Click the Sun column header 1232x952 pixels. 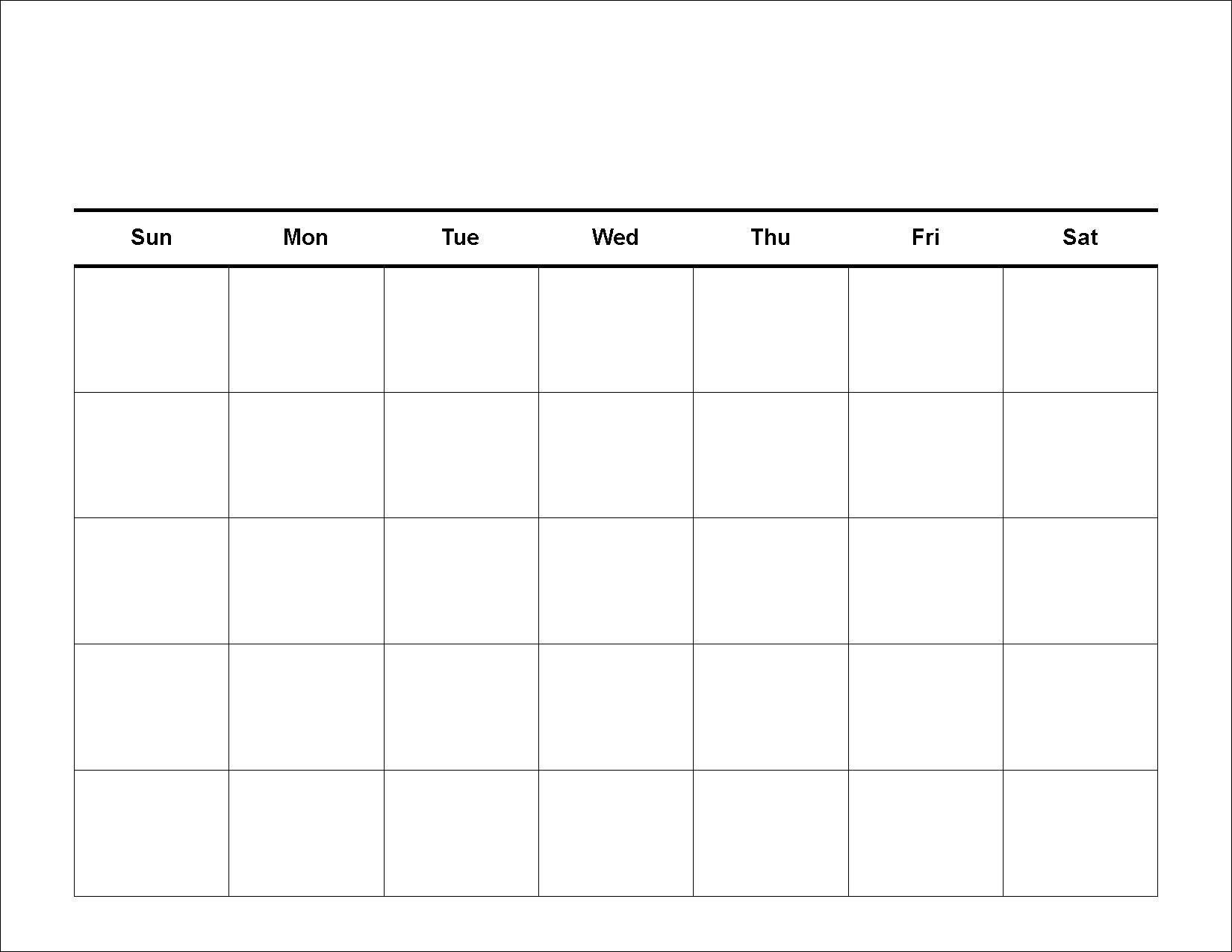[152, 237]
